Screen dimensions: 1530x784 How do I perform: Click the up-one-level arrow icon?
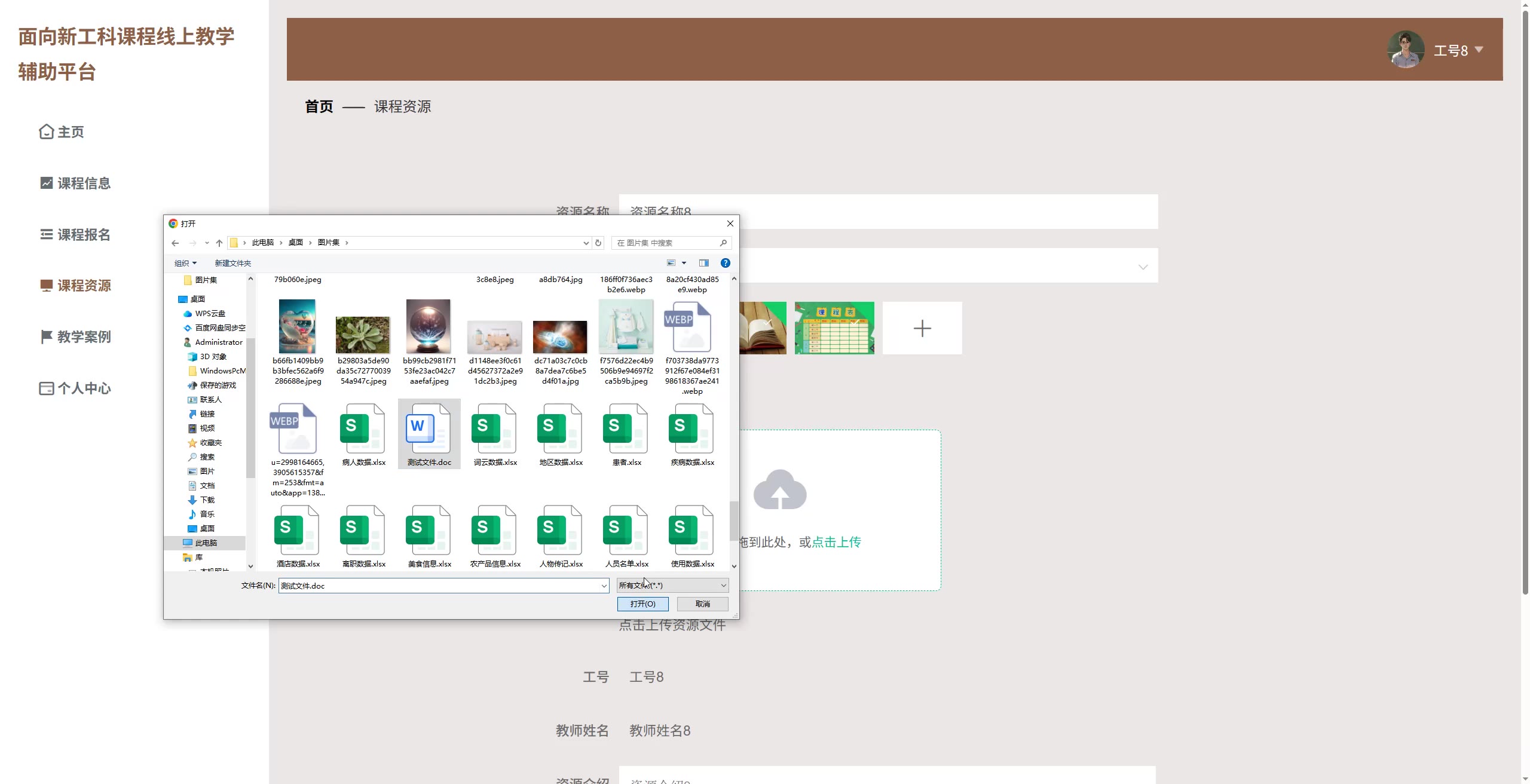[x=219, y=243]
